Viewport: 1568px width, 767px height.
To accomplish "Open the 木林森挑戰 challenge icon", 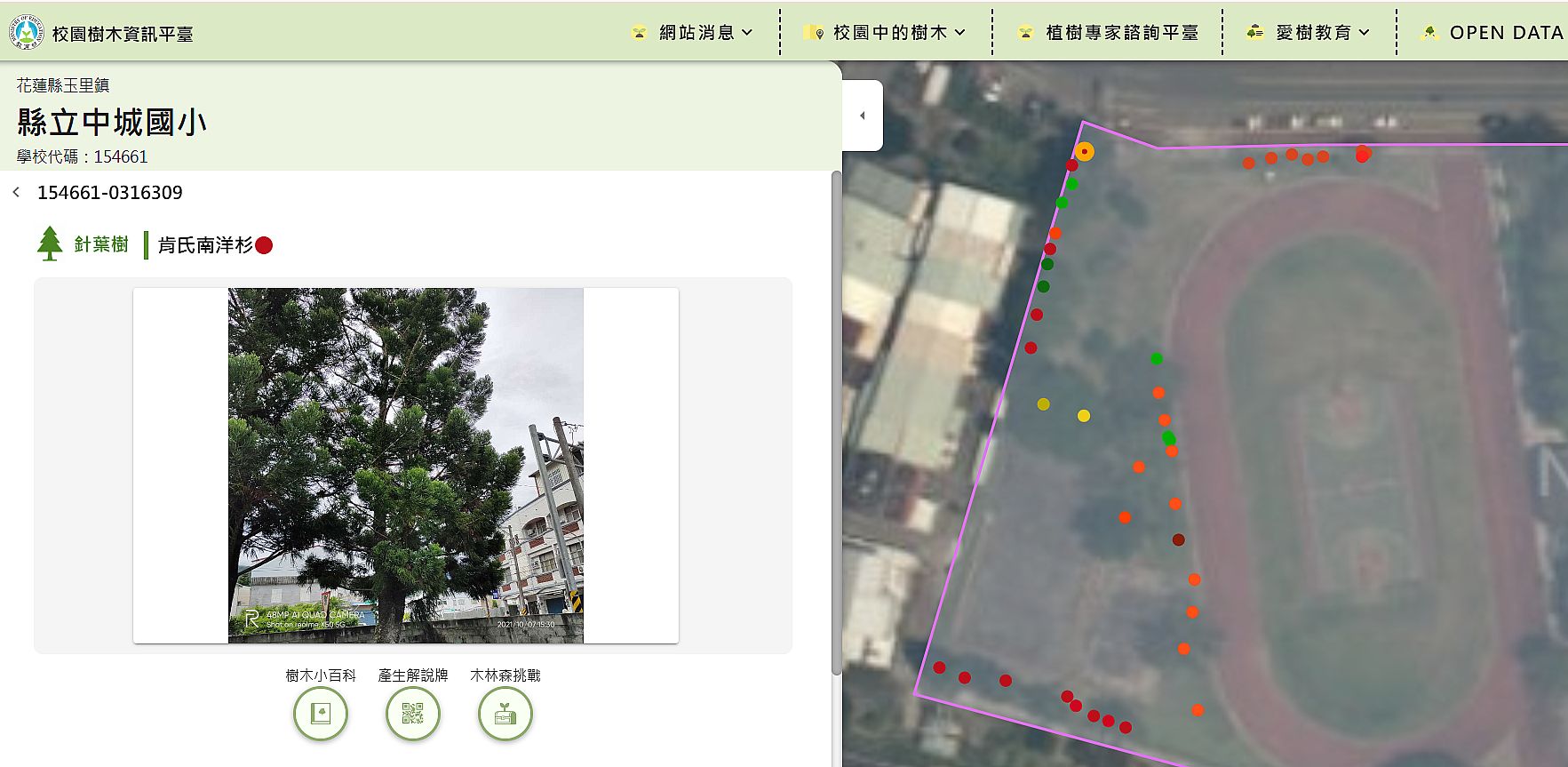I will coord(505,713).
